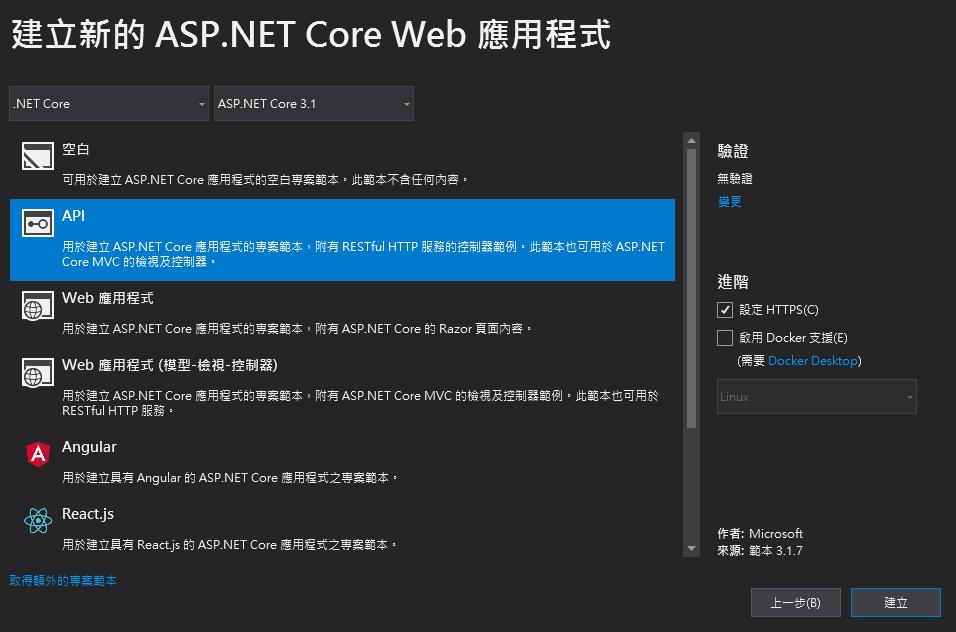The image size is (956, 632).
Task: Click the 取得額外的專案範本 link
Action: 63,581
